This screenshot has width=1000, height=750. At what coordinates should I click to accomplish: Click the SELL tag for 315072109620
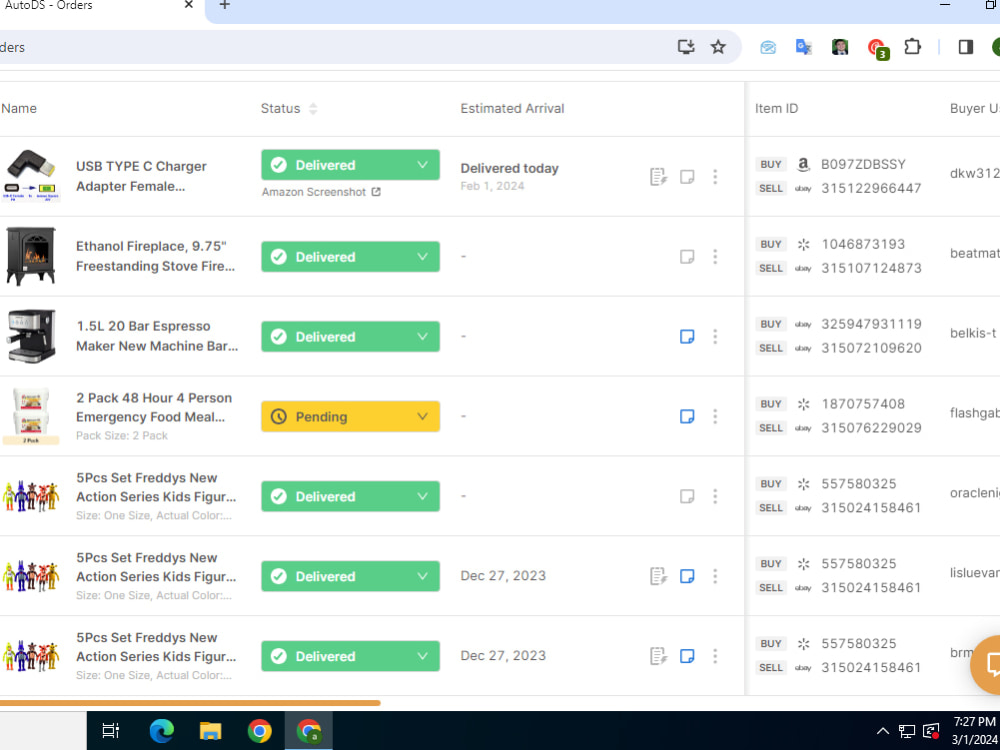point(770,348)
